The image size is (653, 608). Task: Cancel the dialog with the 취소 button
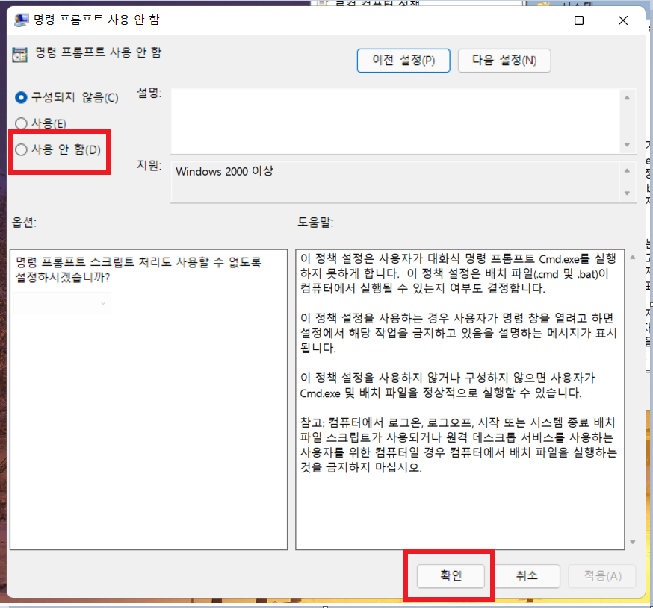526,576
